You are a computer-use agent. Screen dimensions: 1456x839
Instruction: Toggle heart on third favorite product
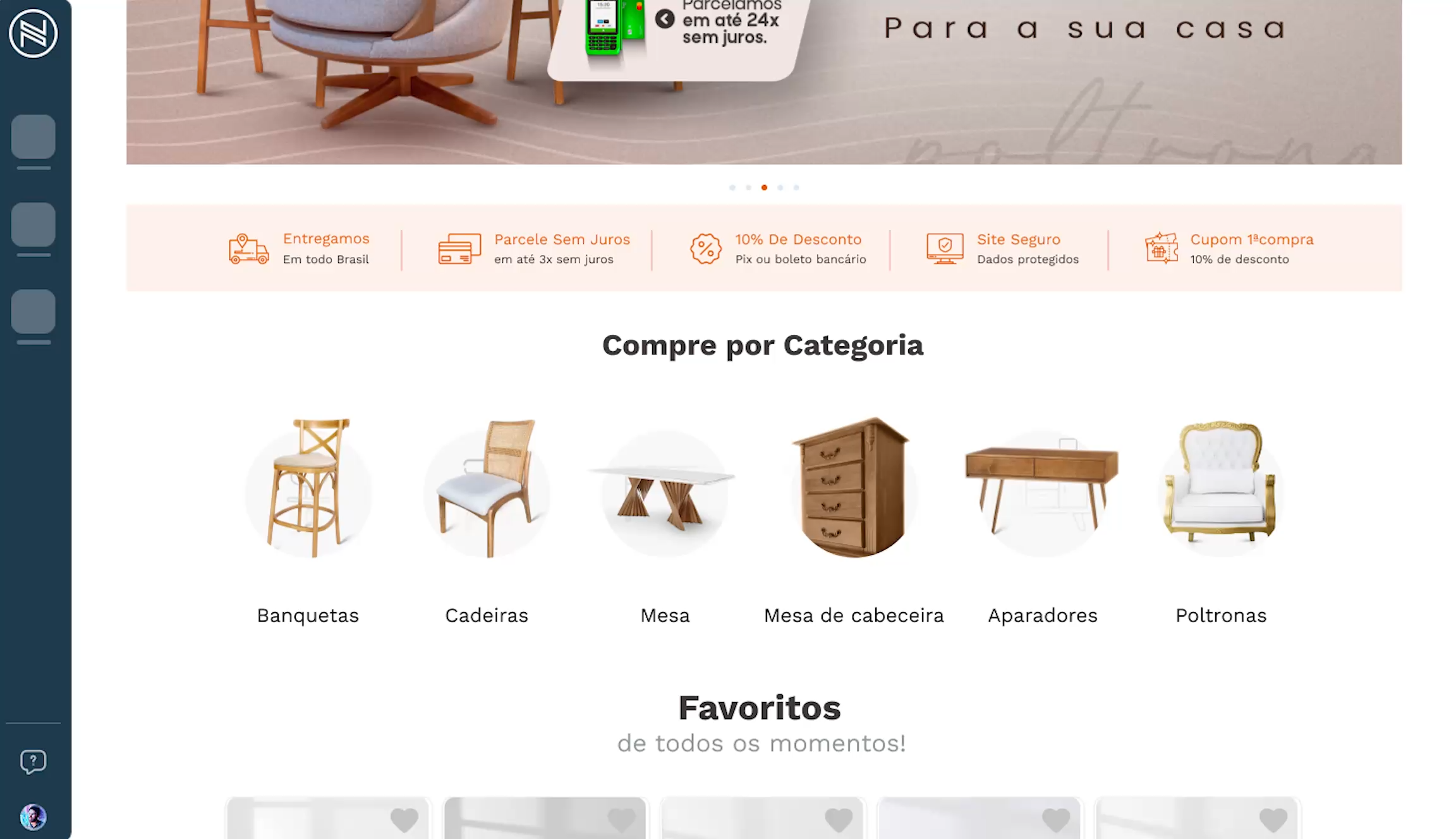tap(839, 820)
